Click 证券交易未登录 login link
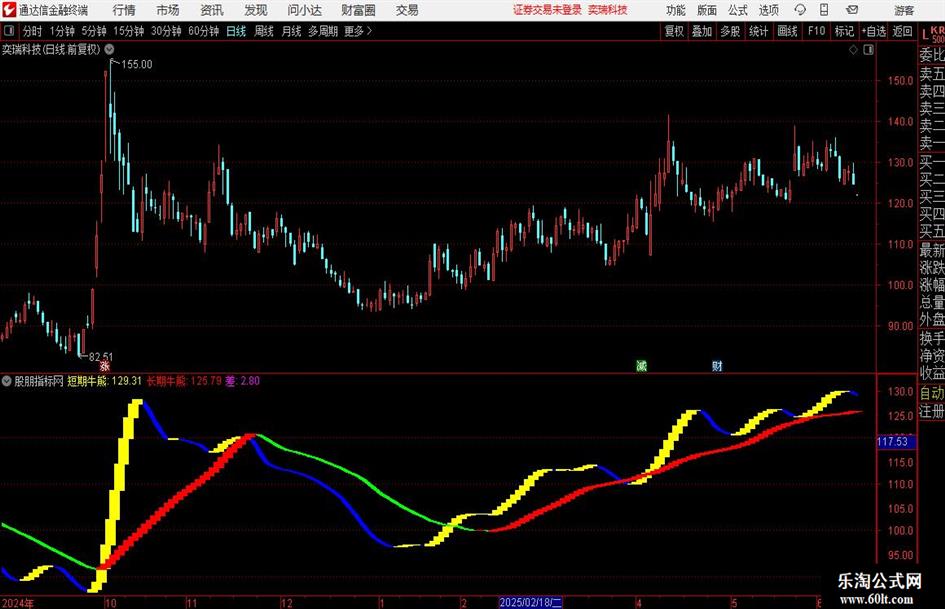The width and height of the screenshot is (945, 609). point(547,10)
